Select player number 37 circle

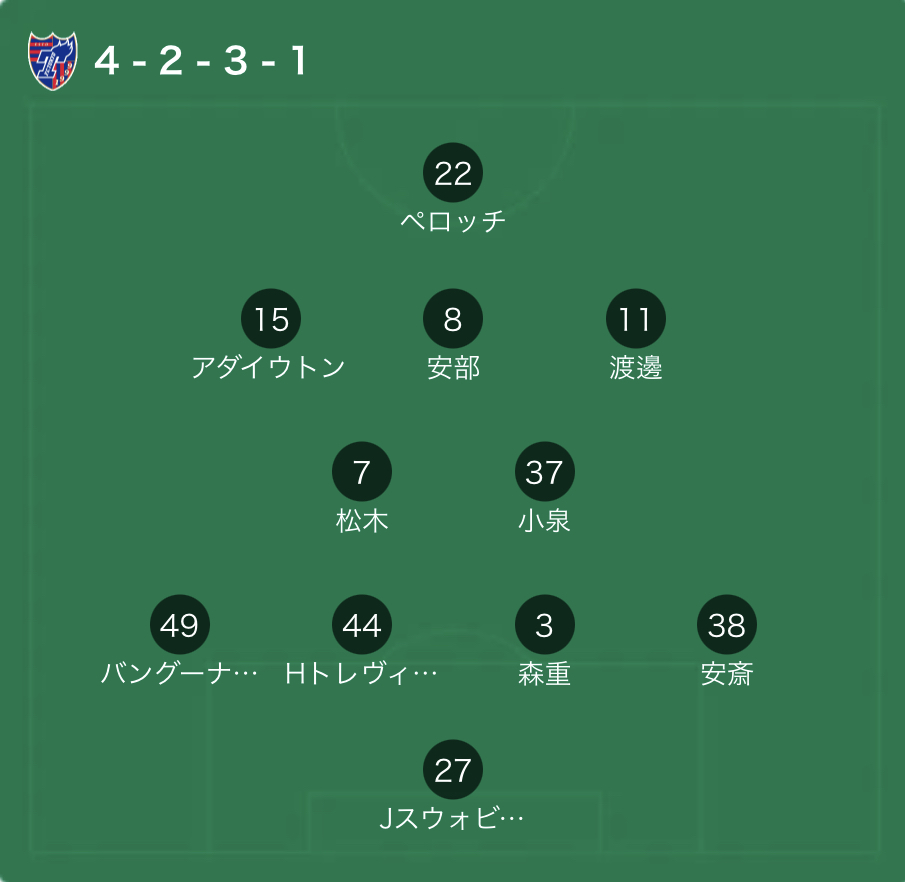pyautogui.click(x=544, y=472)
